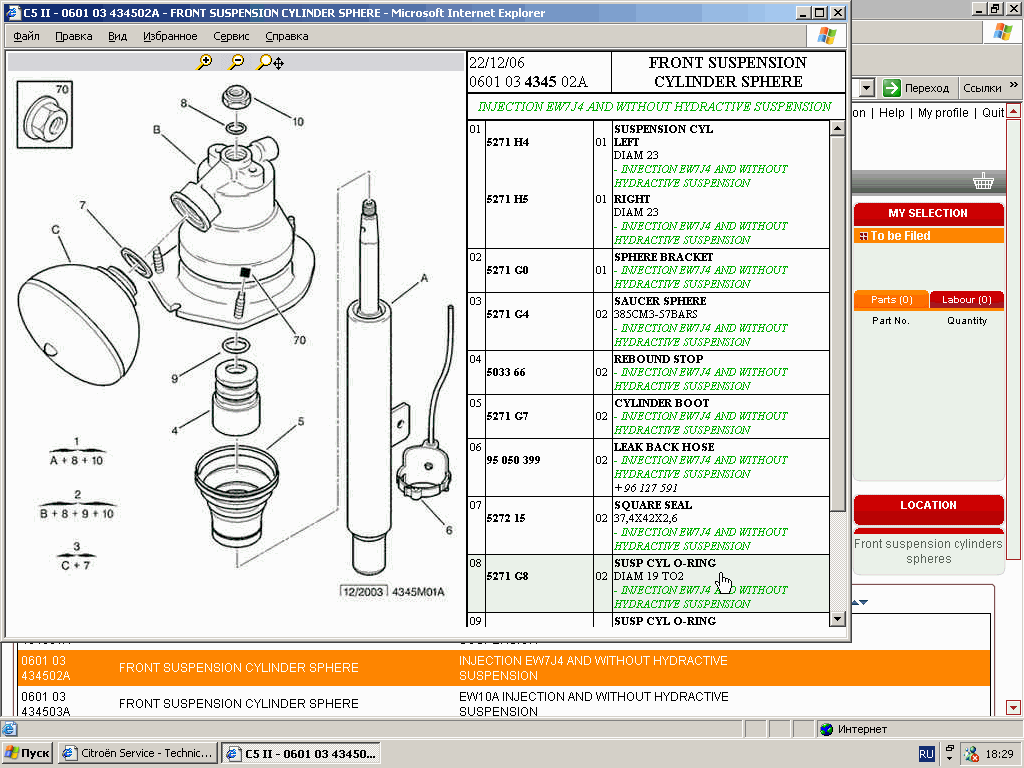Click the C5 II taskbar window button

(x=301, y=753)
